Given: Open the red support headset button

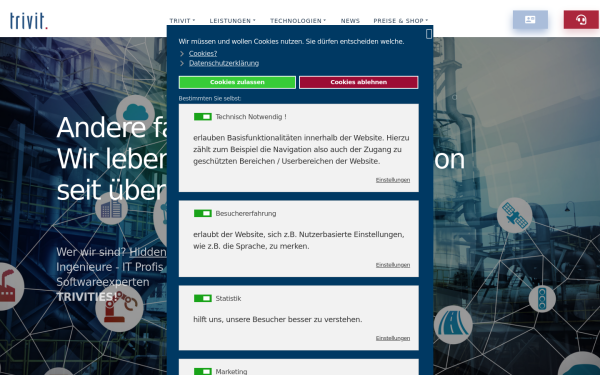Looking at the screenshot, I should coord(581,20).
